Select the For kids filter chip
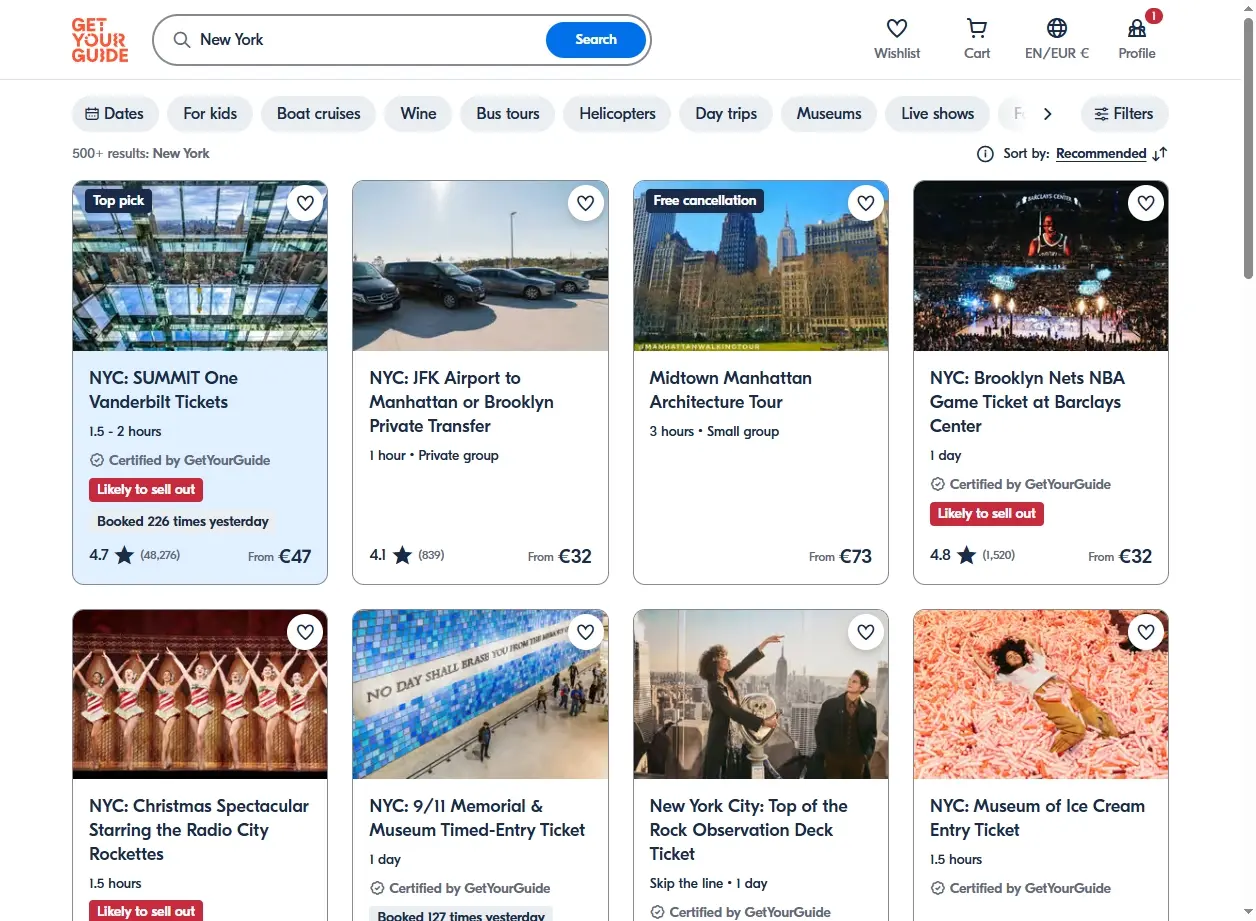 (x=210, y=114)
